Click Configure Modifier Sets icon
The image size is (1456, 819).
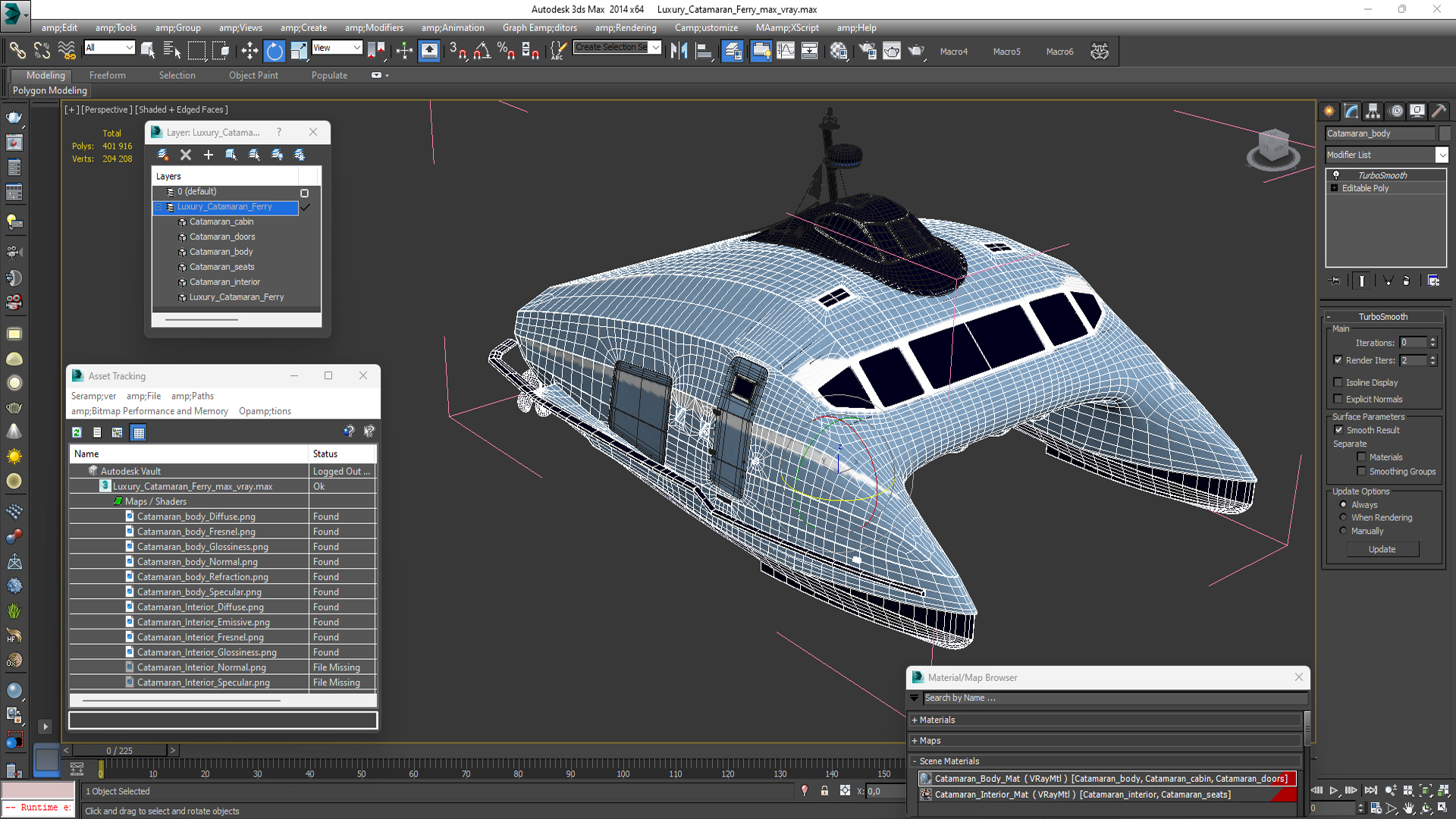click(1433, 281)
